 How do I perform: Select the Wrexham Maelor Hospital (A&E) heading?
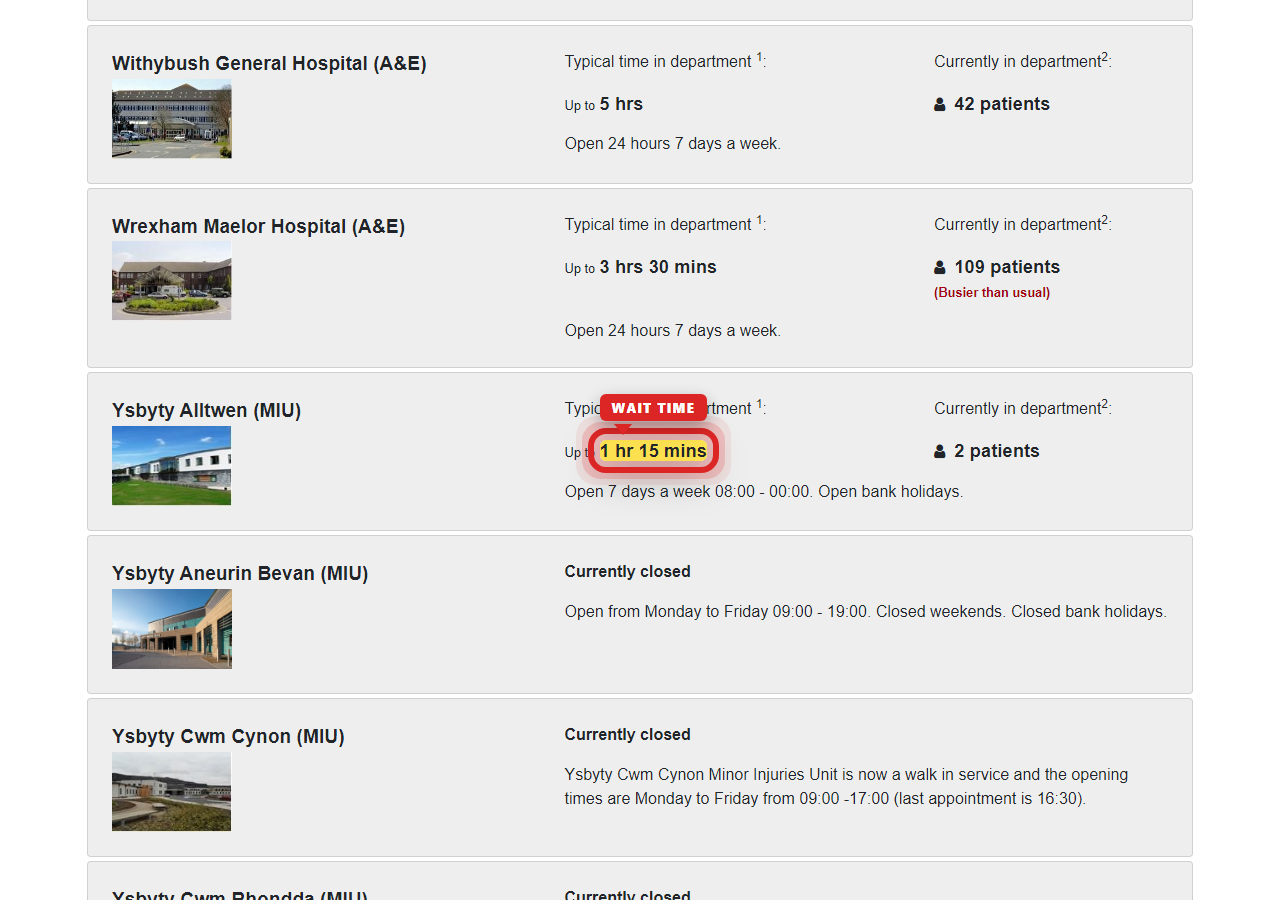point(258,226)
